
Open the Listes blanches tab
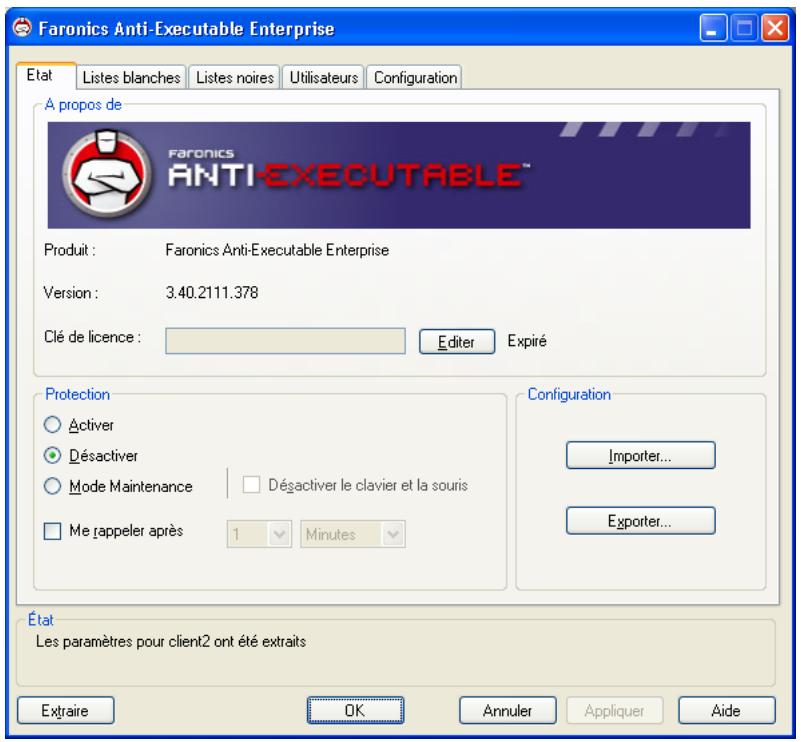point(131,78)
